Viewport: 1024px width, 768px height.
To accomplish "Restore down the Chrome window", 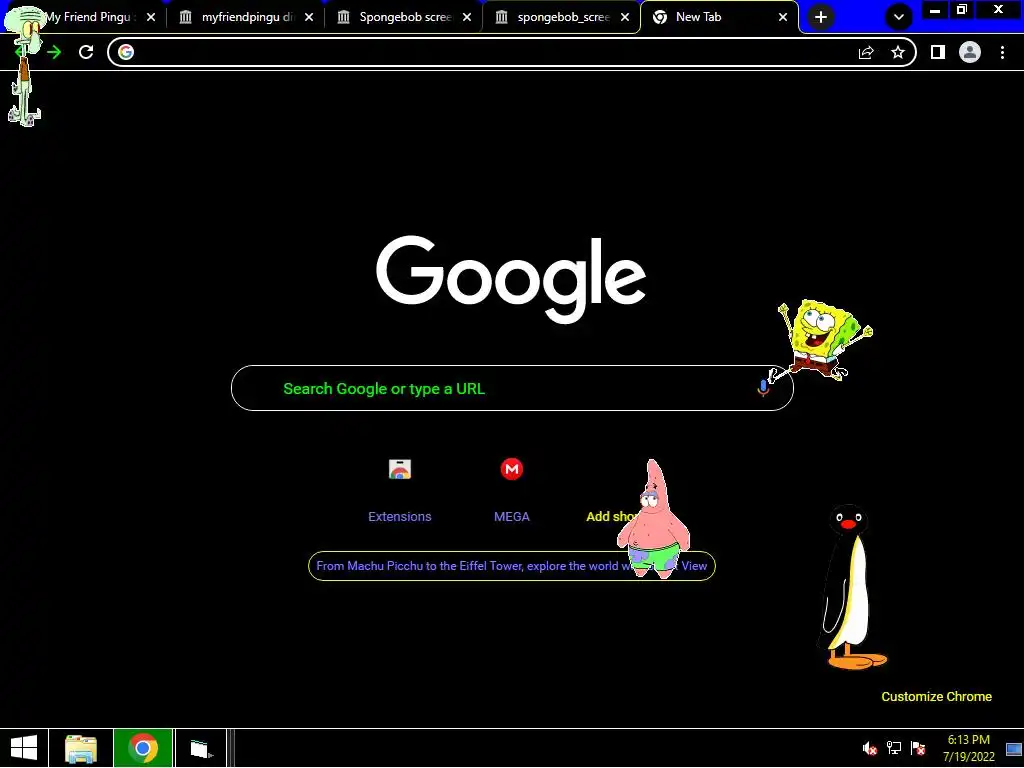I will 962,10.
